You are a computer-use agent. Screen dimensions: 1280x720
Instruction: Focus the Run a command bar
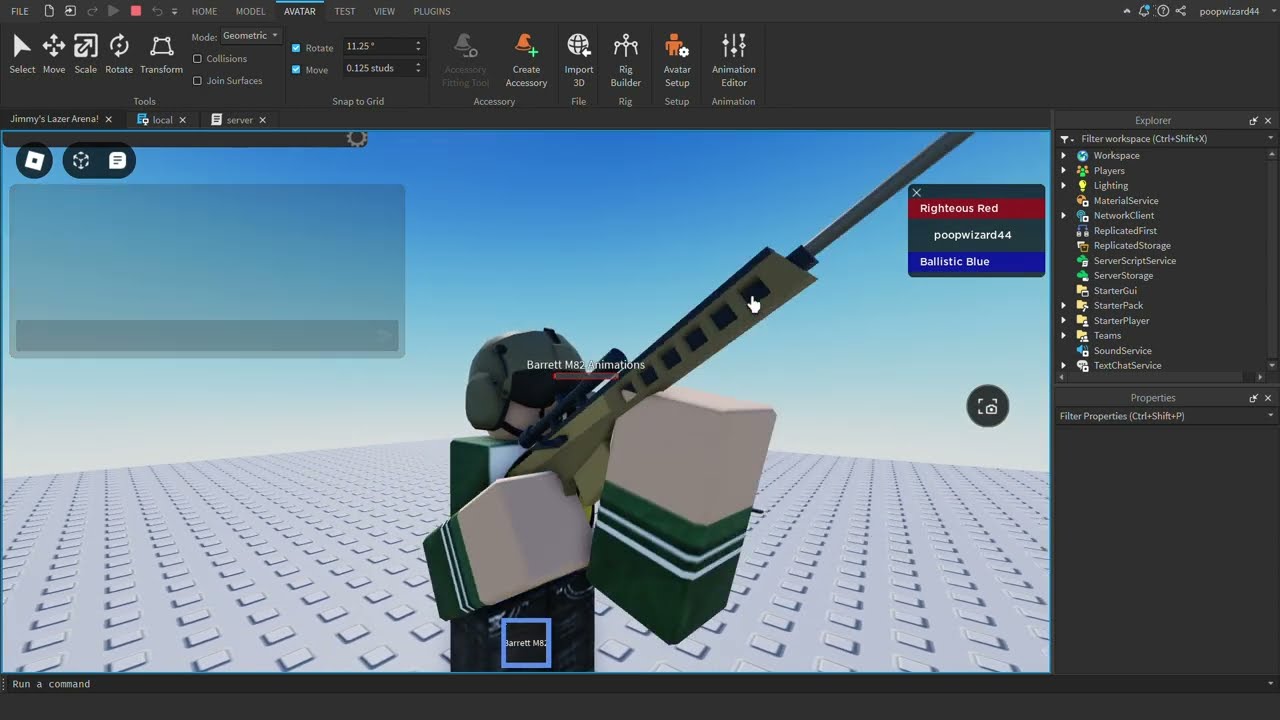tap(640, 684)
